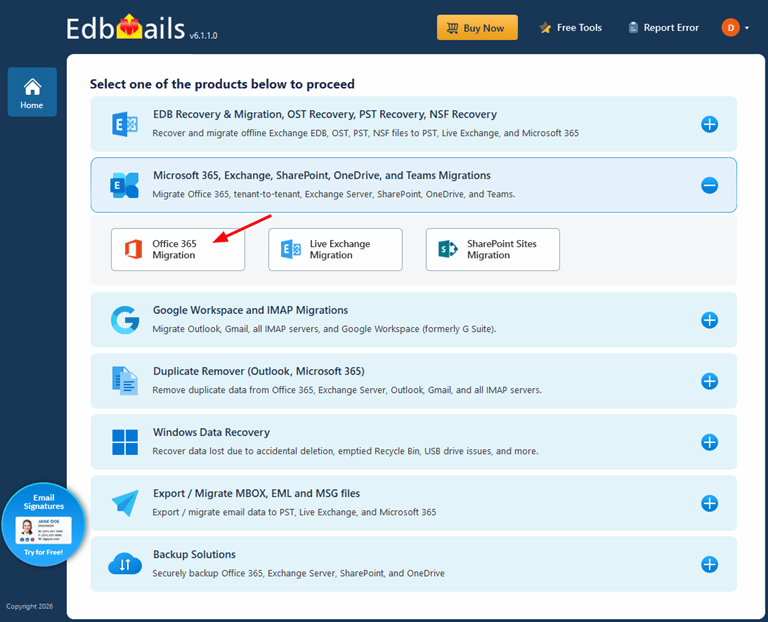768x622 pixels.
Task: Click Microsoft 365, Exchange, SharePoint title text
Action: coord(322,175)
